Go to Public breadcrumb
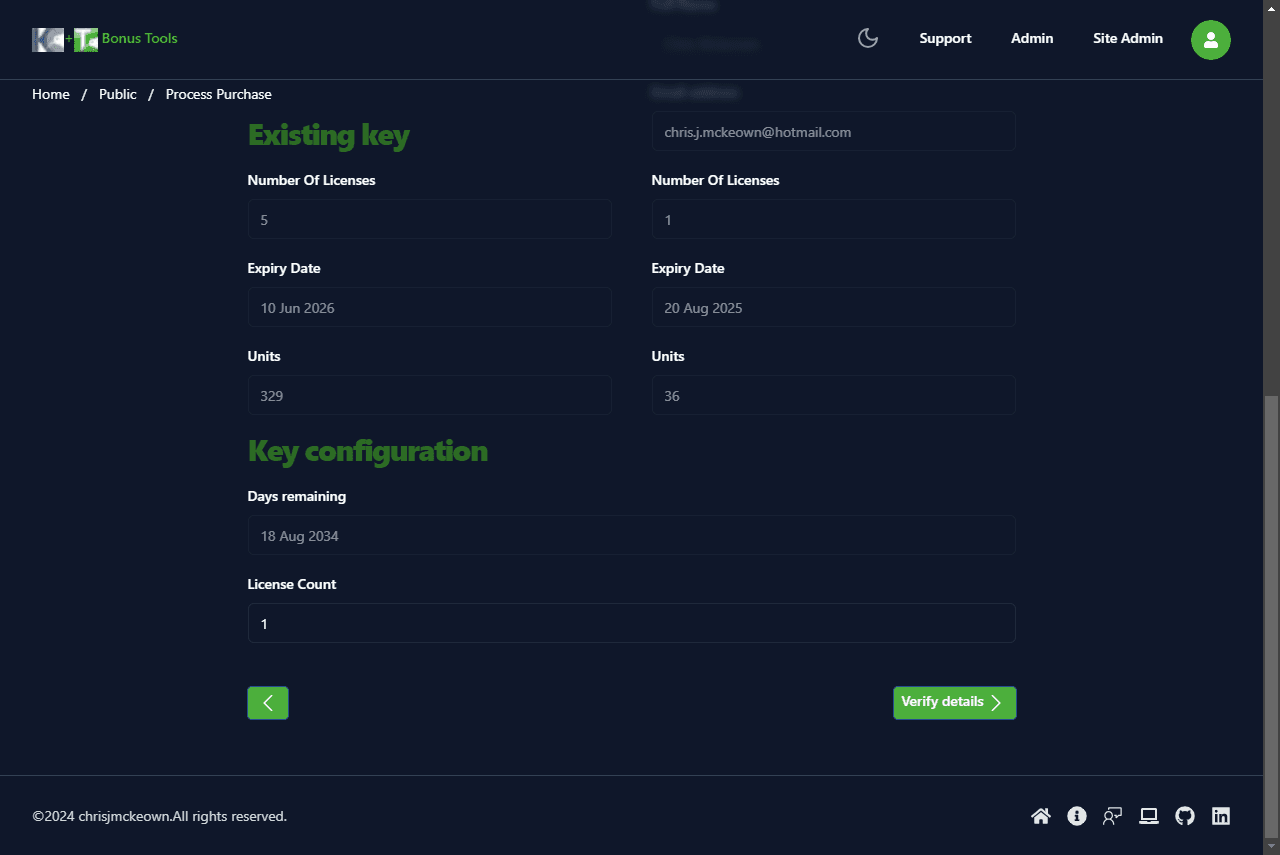The width and height of the screenshot is (1280, 855). point(118,94)
